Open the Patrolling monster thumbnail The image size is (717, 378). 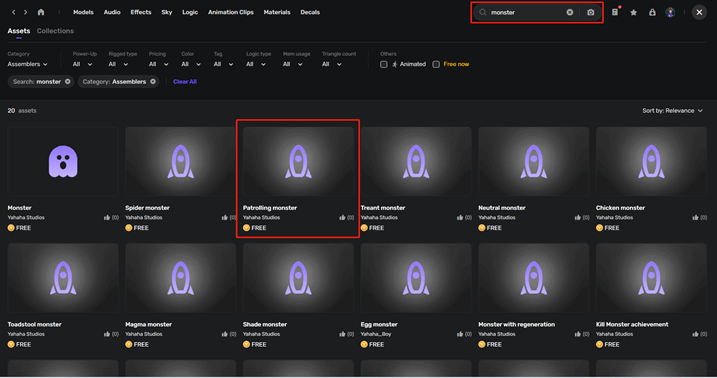(x=298, y=161)
